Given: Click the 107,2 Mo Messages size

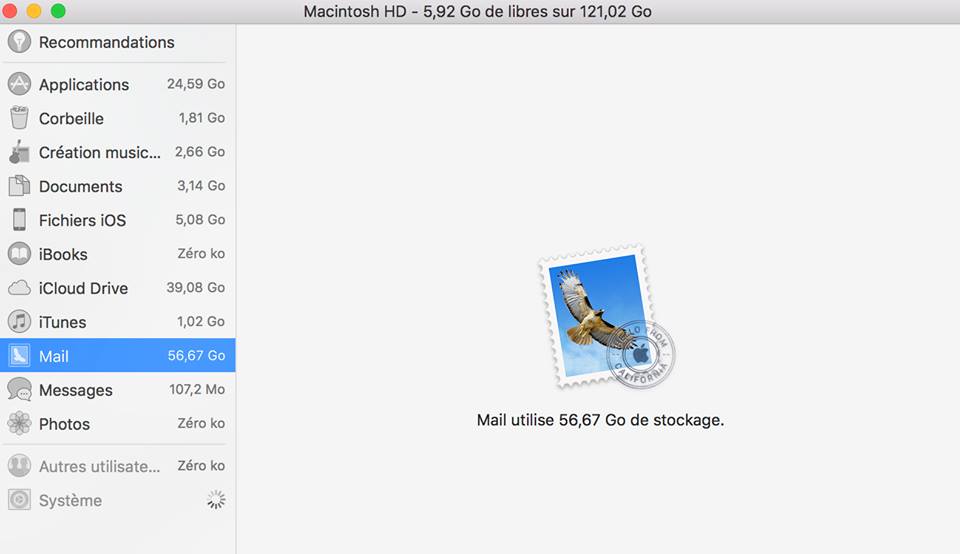Looking at the screenshot, I should [197, 389].
